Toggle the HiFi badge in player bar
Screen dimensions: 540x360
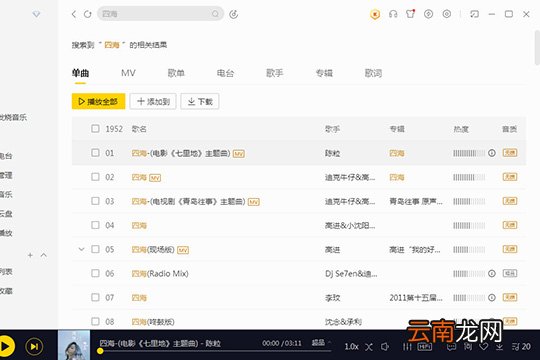coord(425,347)
